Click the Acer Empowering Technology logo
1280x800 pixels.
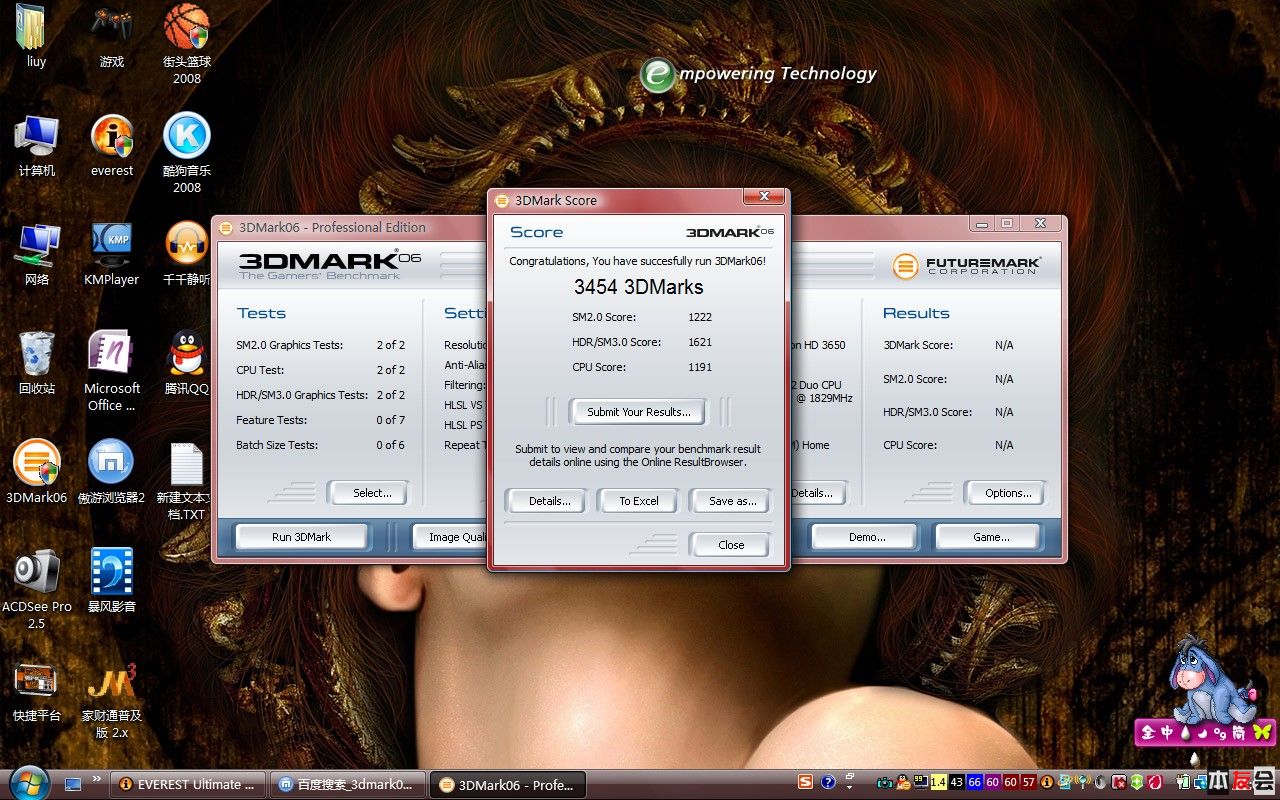758,74
